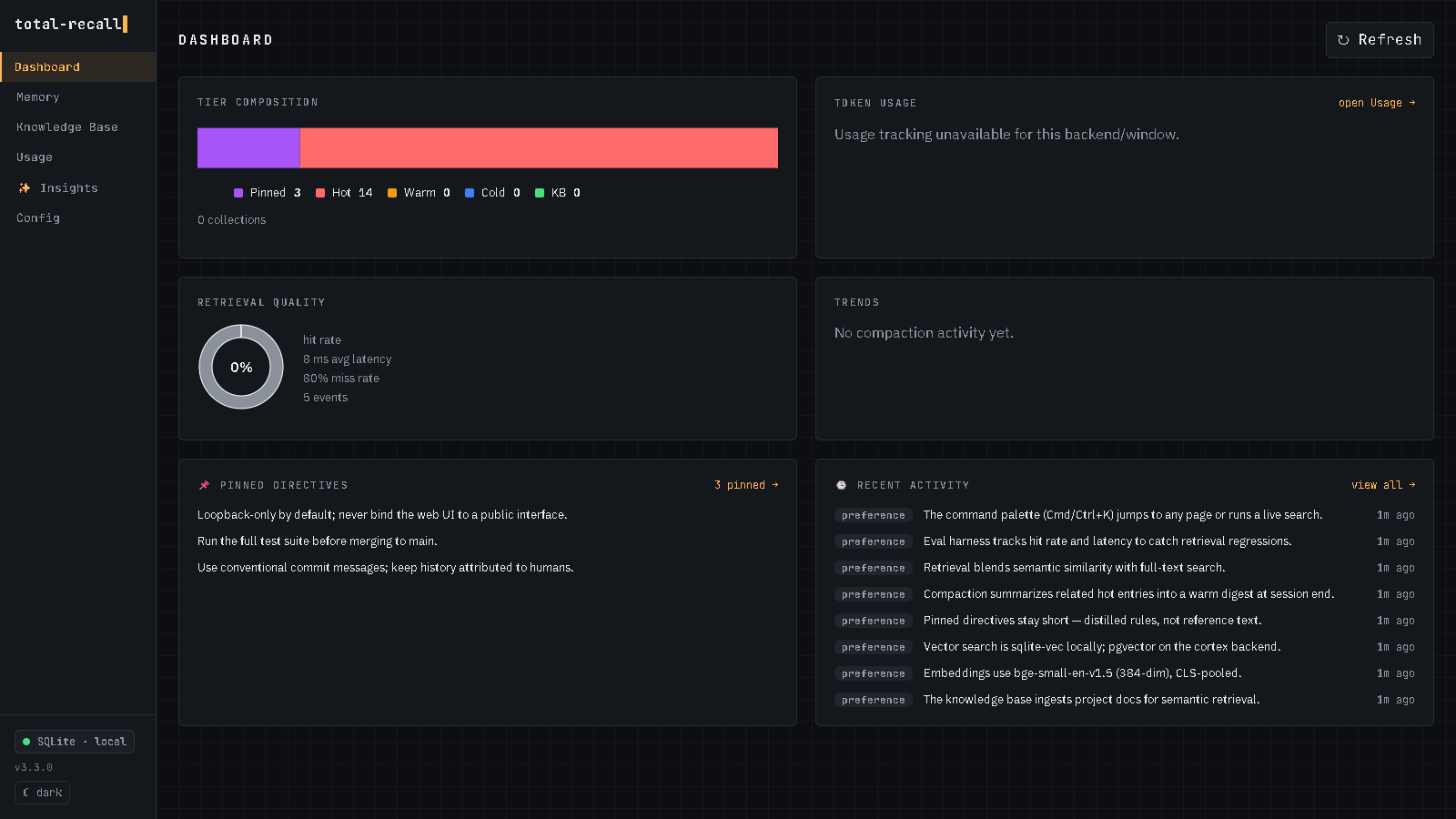Viewport: 1456px width, 819px height.
Task: Click activity 'Pinned directives stay short'
Action: tap(1093, 621)
